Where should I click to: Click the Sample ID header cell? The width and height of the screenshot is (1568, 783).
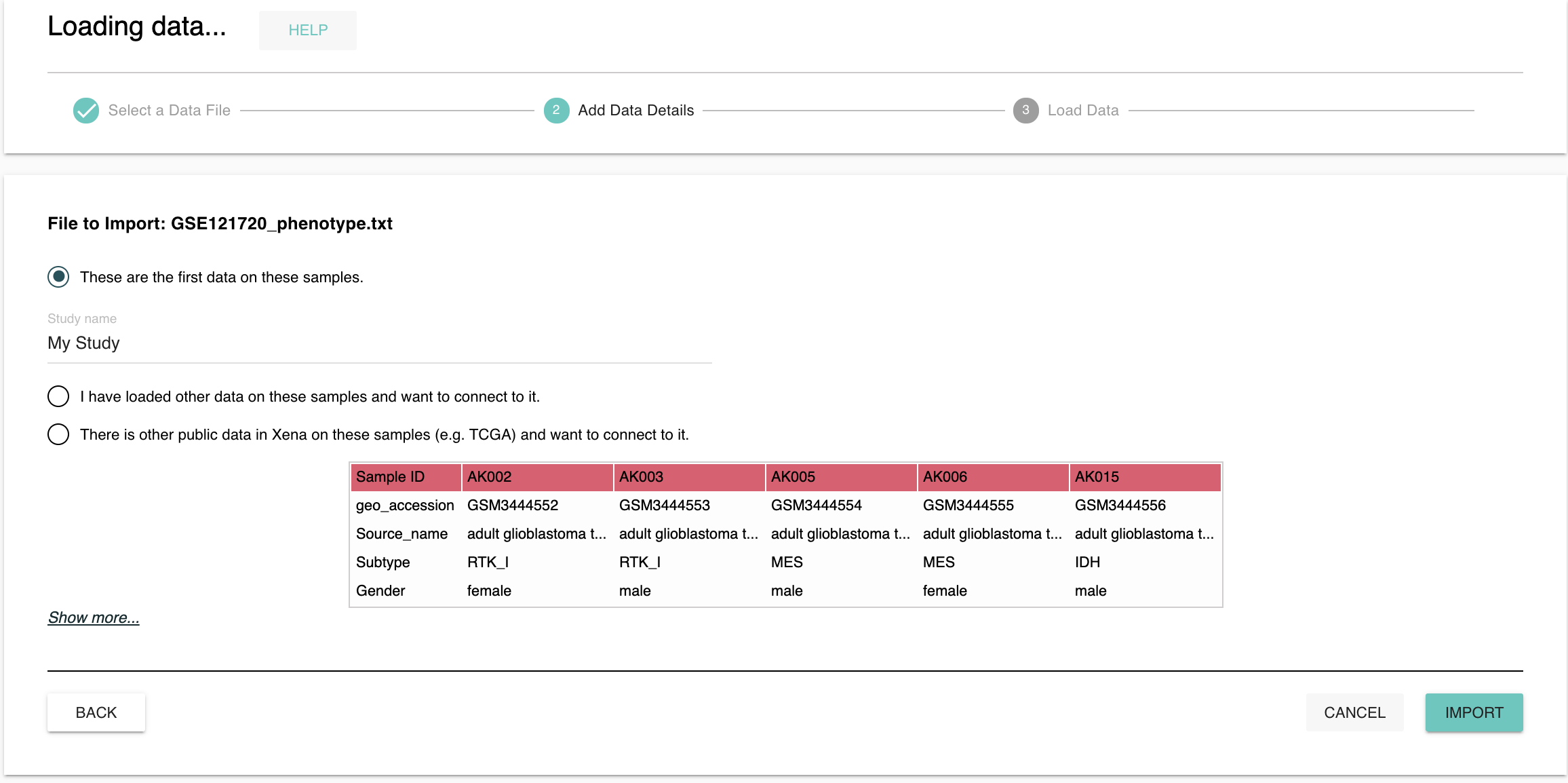[406, 477]
